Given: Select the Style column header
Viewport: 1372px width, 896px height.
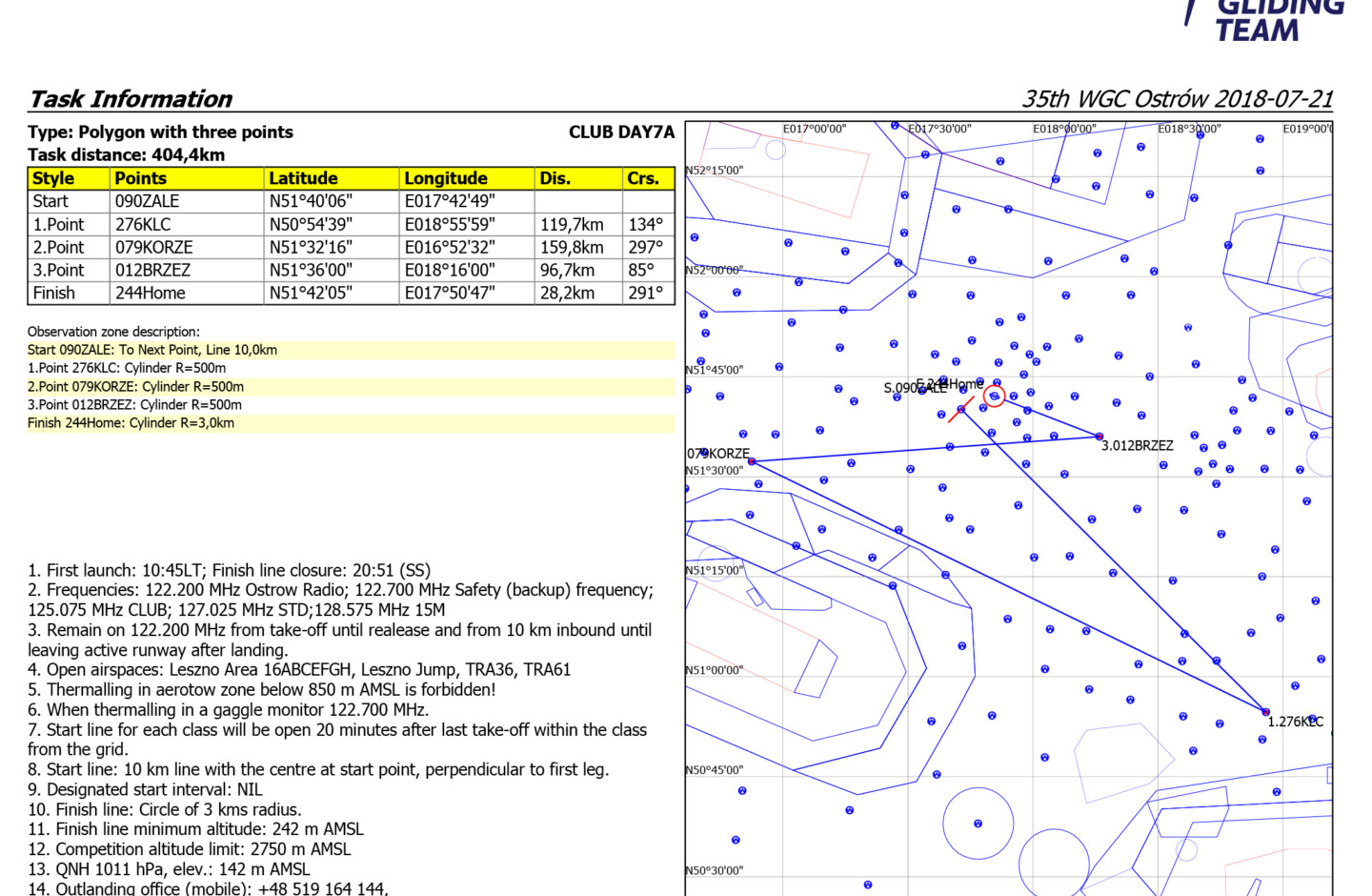Looking at the screenshot, I should [x=53, y=178].
